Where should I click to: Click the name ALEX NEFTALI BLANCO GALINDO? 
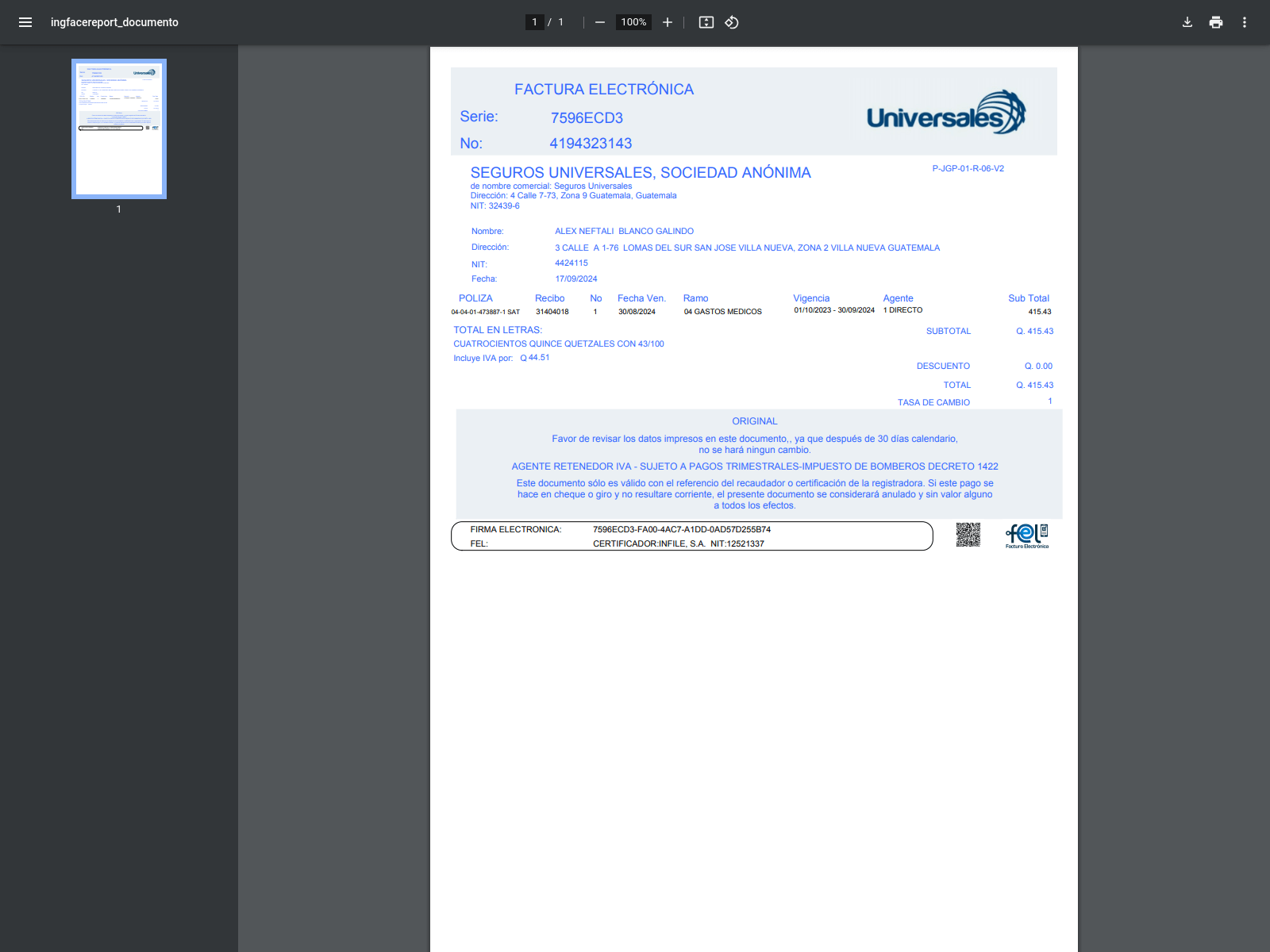point(624,232)
